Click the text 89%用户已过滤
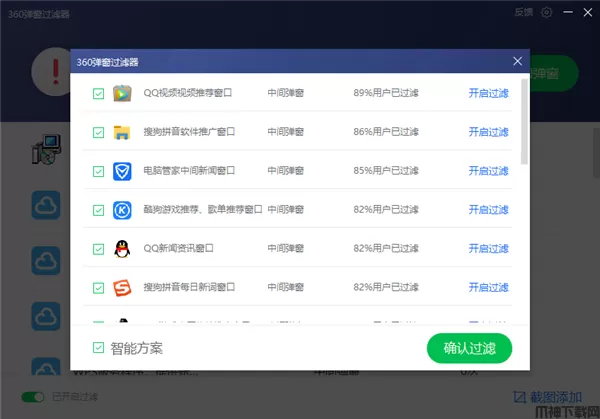Screen dimensions: 600x419 (386, 93)
